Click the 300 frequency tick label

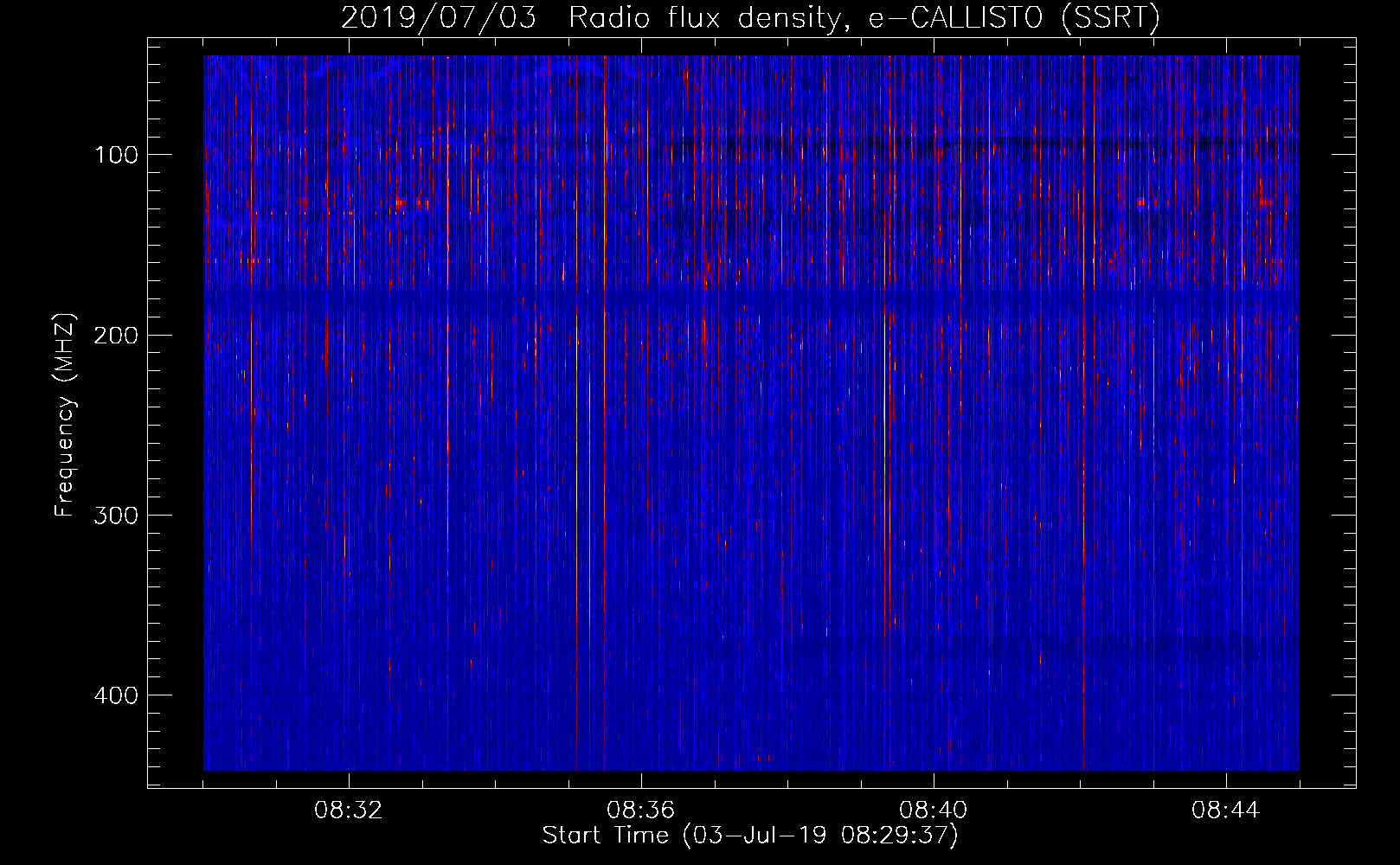click(x=116, y=516)
